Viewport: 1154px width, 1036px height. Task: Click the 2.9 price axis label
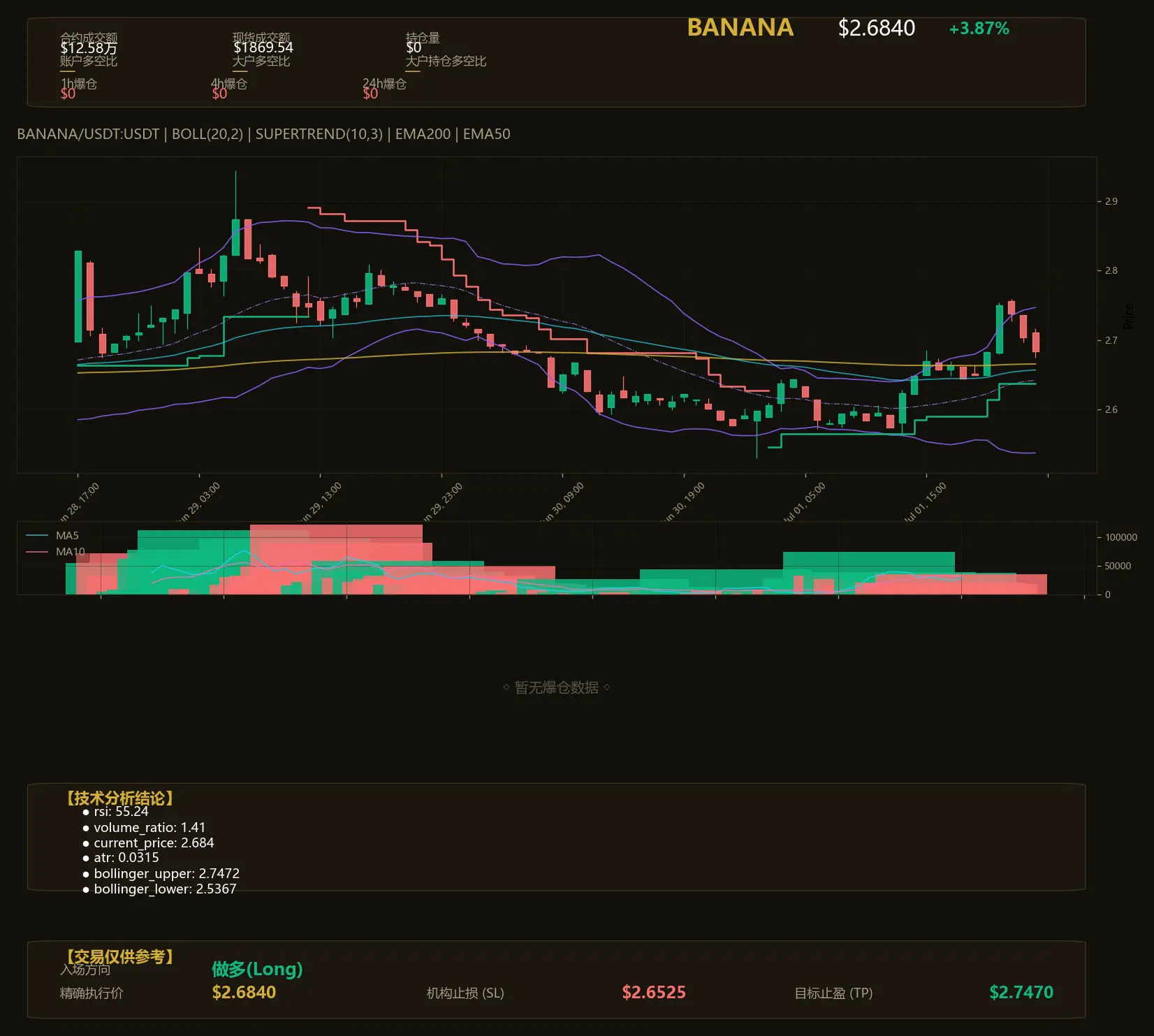coord(1111,201)
